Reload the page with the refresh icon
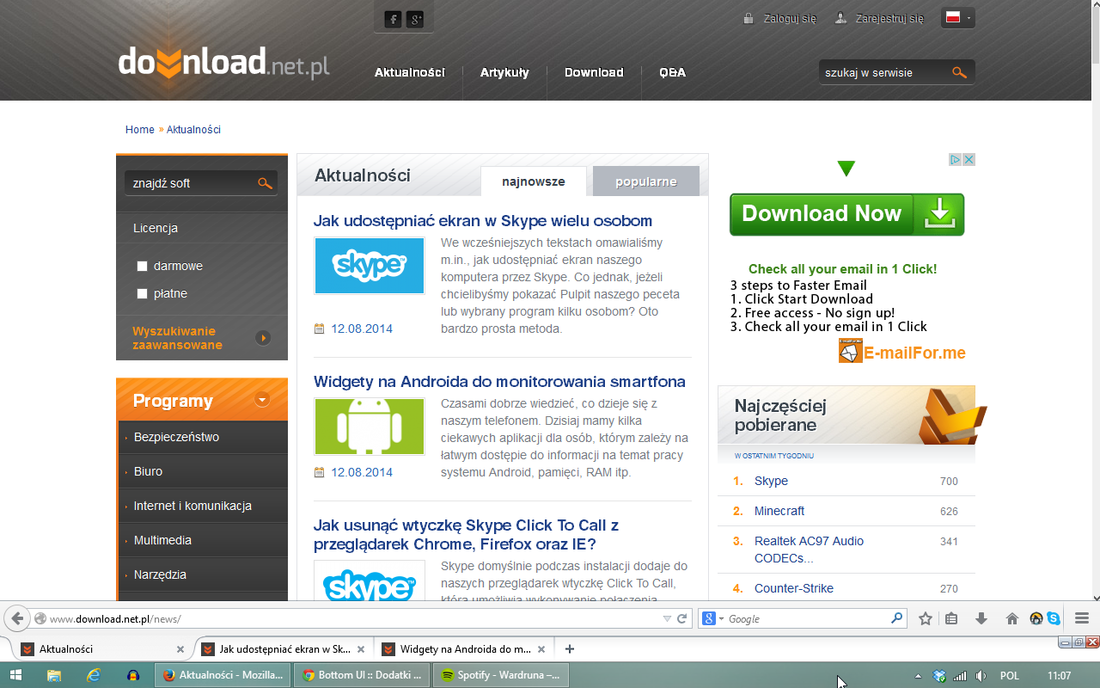This screenshot has height=688, width=1100. tap(682, 619)
